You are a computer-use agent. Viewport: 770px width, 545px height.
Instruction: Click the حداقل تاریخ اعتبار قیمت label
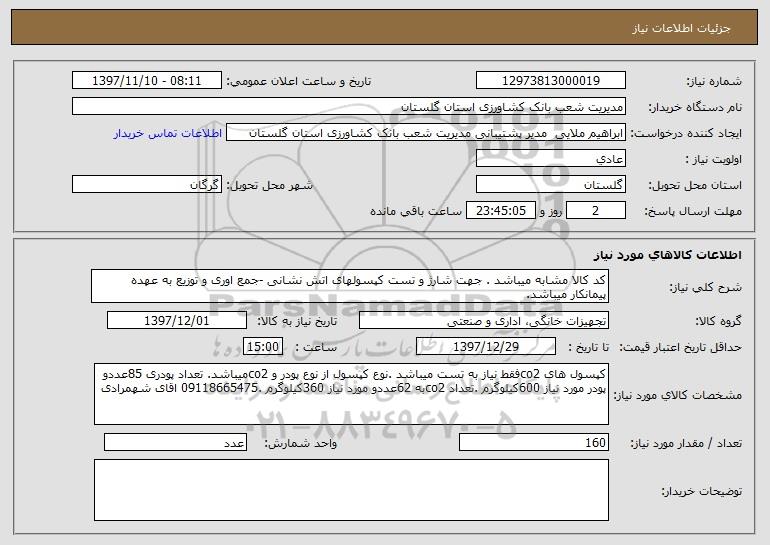click(x=681, y=348)
